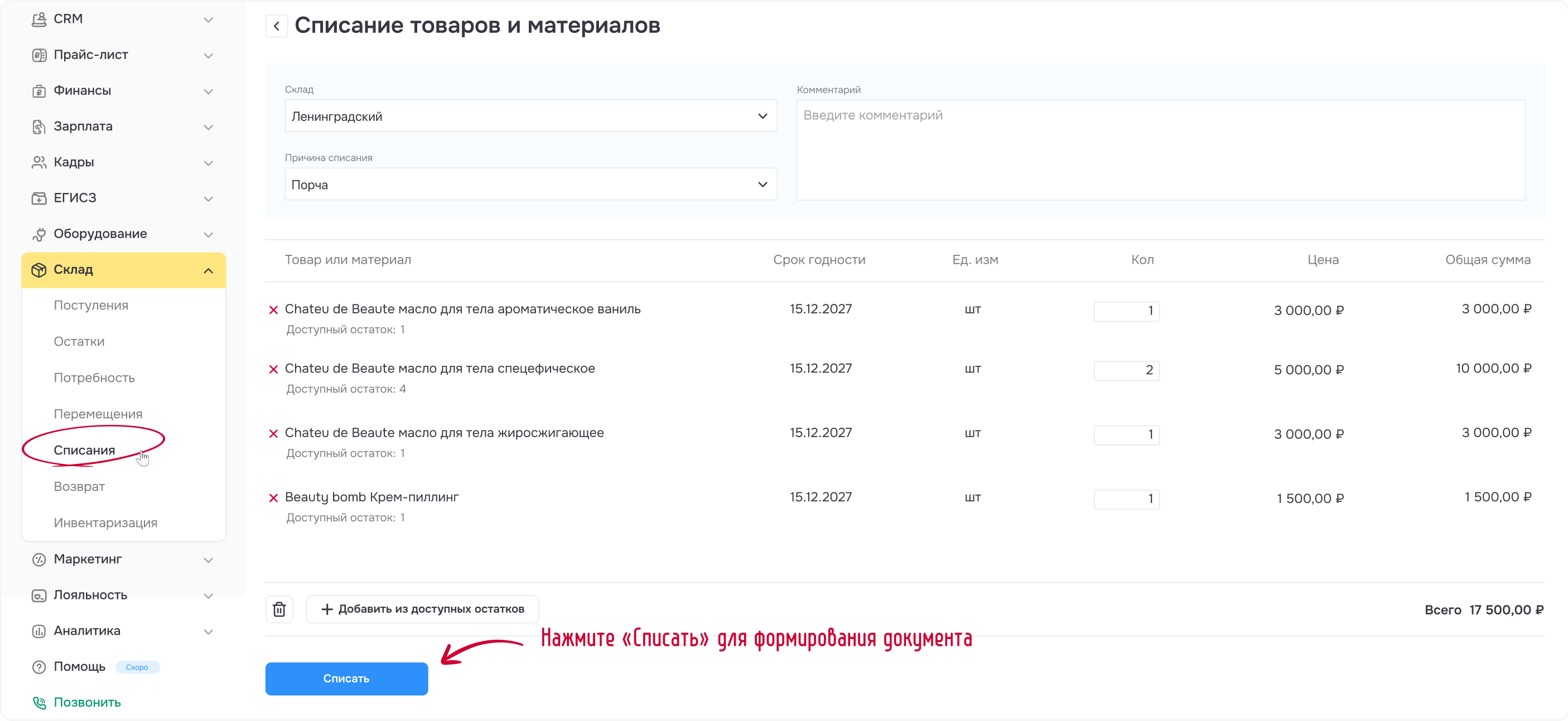Screen dimensions: 1568x721
Task: Click the ЕГИСЗ sidebar icon
Action: pyautogui.click(x=39, y=199)
